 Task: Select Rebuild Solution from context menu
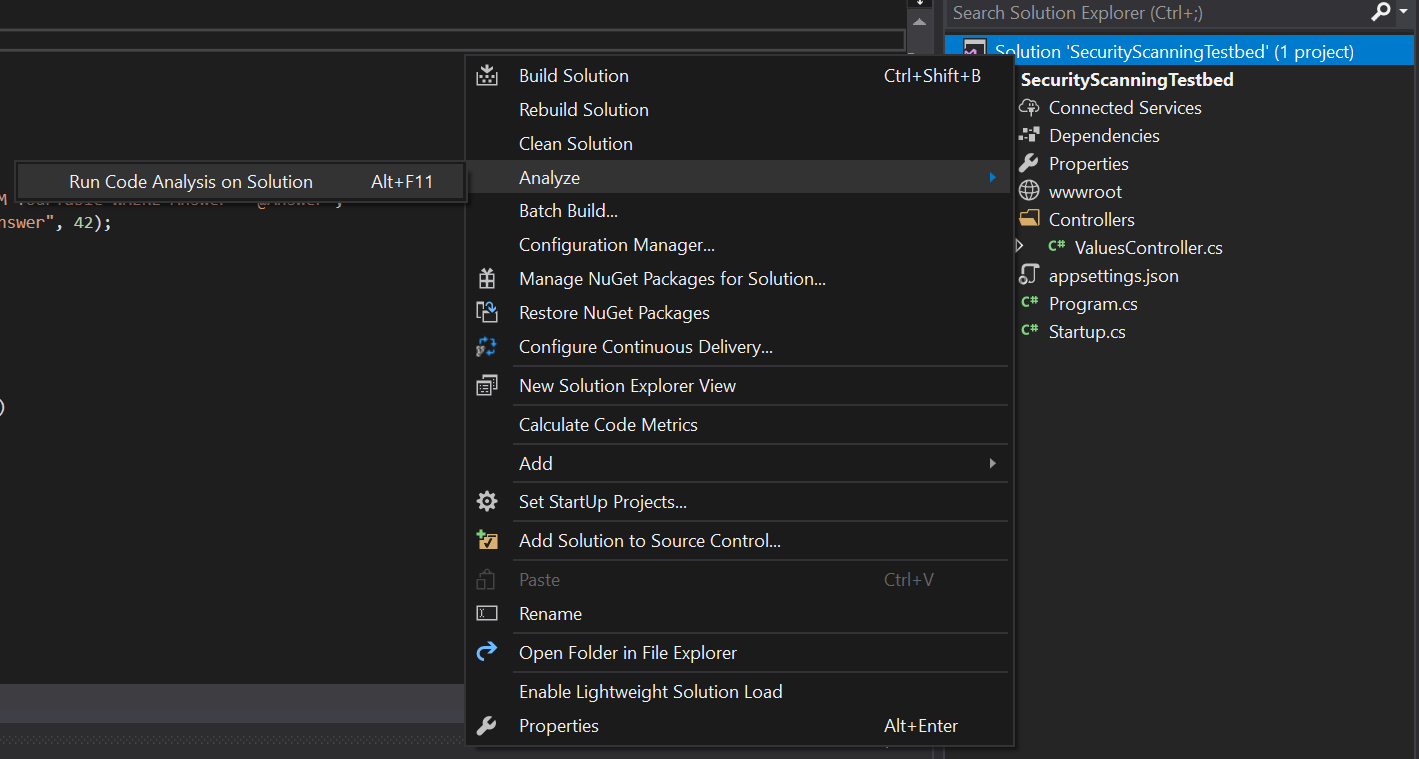coord(583,110)
